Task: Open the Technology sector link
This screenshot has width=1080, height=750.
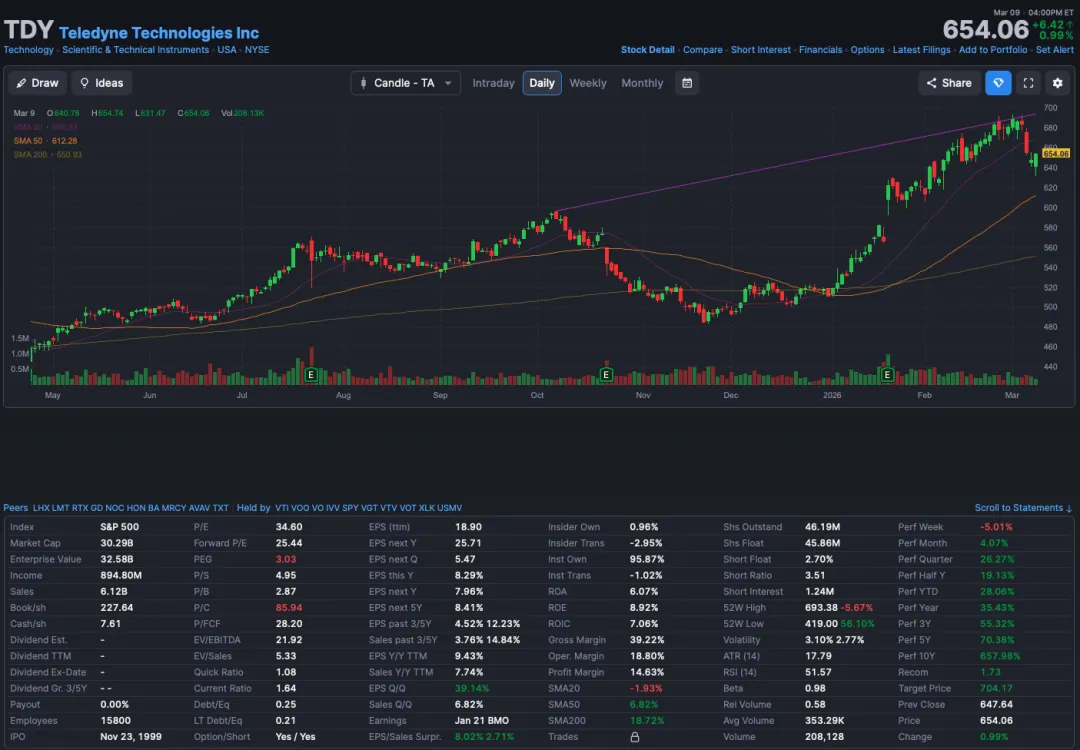Action: pos(28,50)
